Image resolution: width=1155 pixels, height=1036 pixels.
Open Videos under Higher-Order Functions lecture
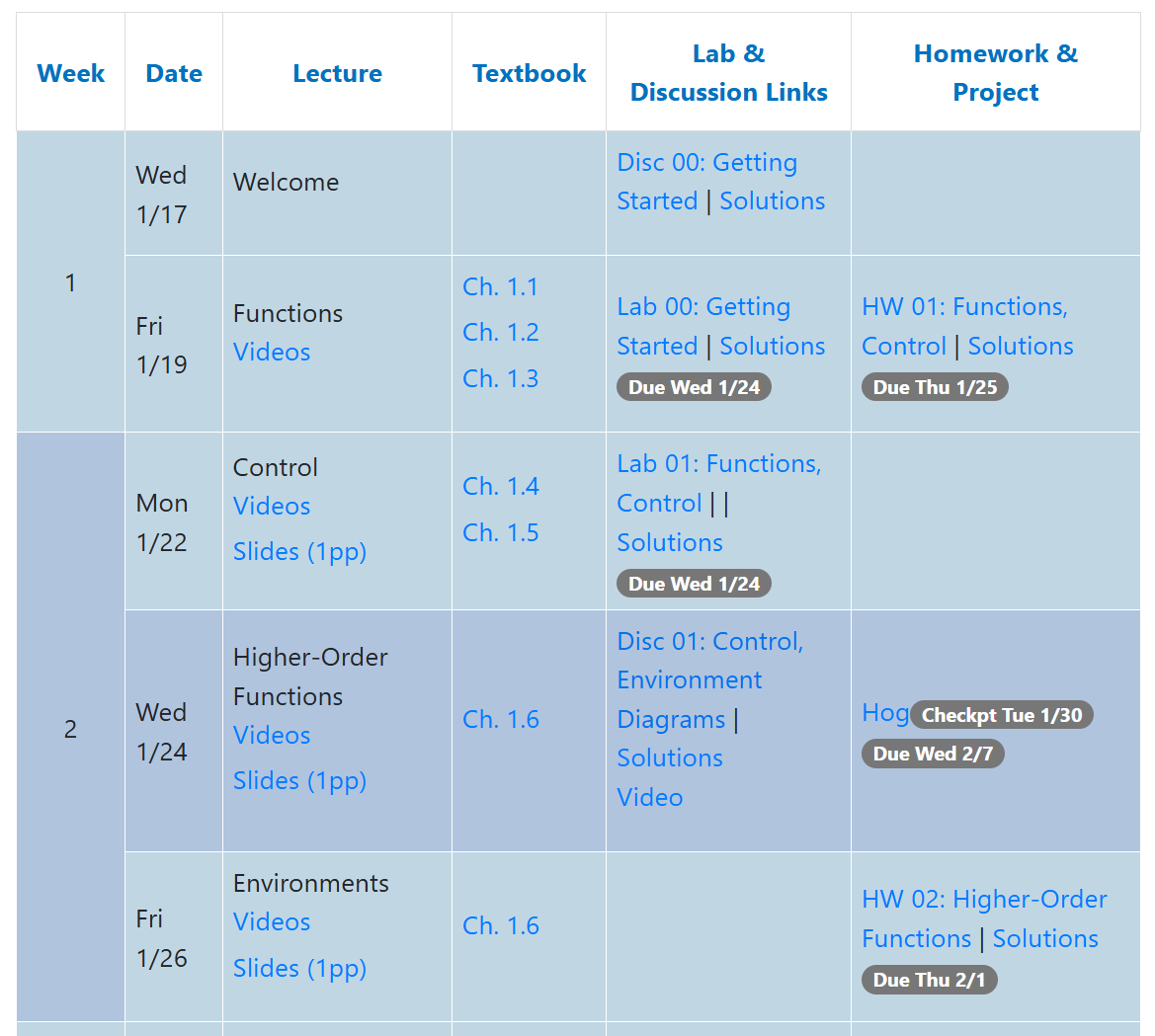[271, 735]
